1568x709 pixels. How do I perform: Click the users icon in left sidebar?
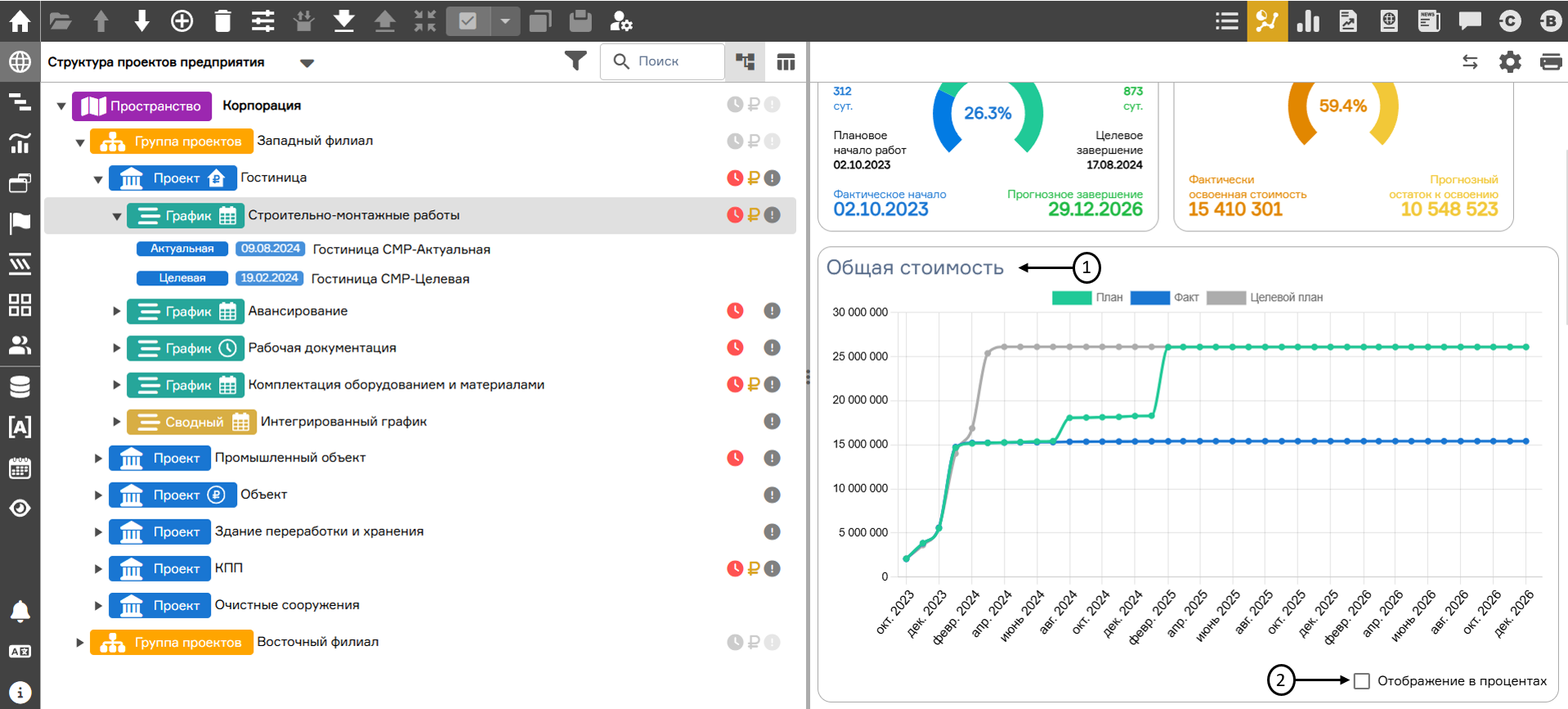(20, 345)
